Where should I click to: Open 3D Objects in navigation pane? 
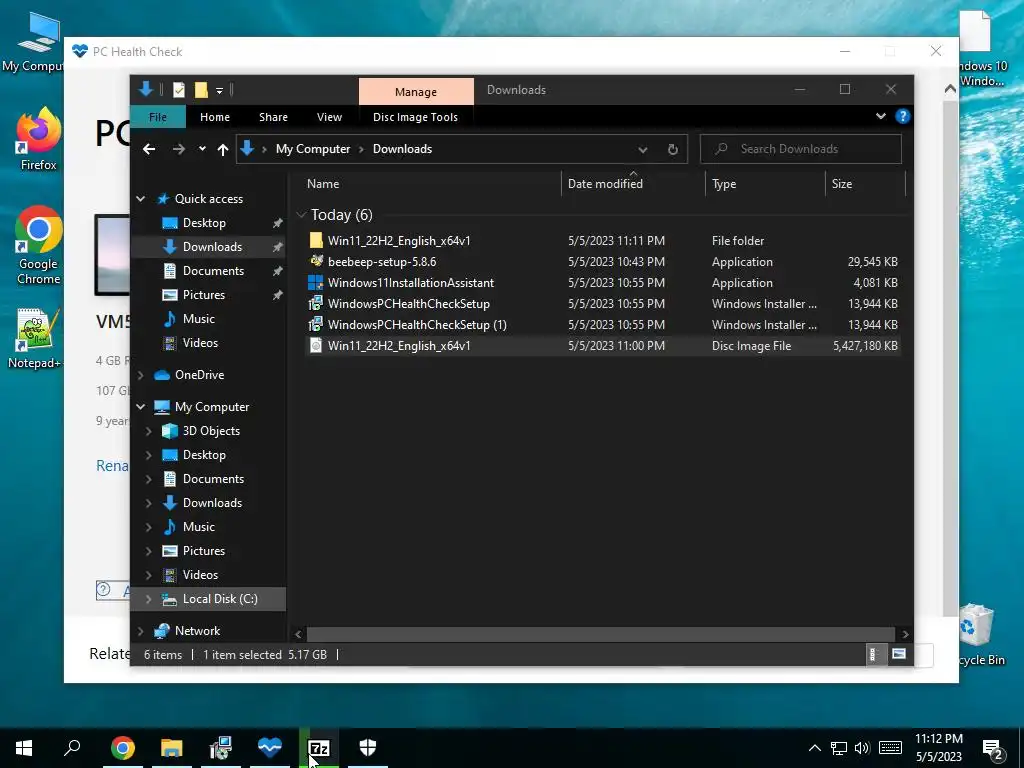click(211, 431)
